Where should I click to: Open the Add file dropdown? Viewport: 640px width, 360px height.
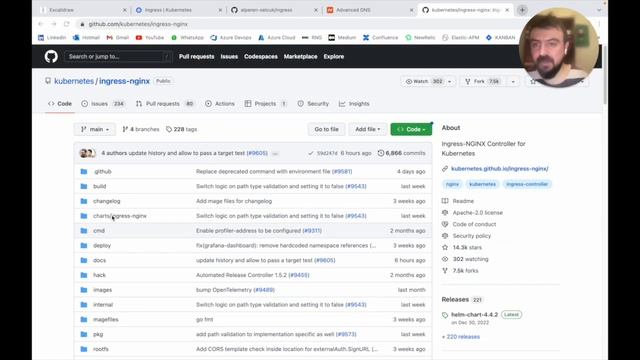click(367, 129)
